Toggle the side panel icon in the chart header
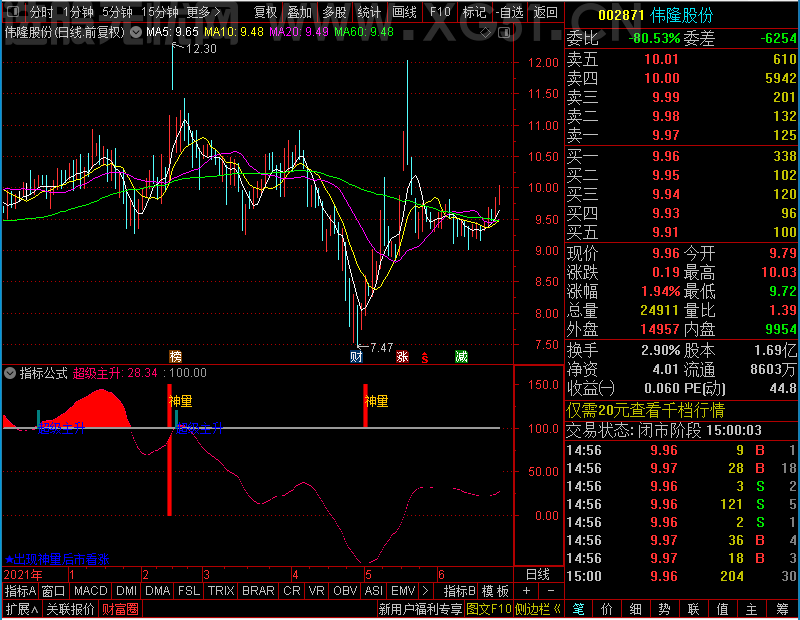Viewport: 800px width, 620px height. pos(504,33)
